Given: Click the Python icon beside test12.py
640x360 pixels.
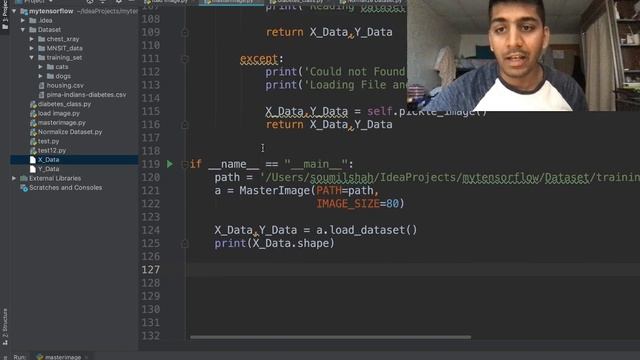Looking at the screenshot, I should (x=33, y=151).
